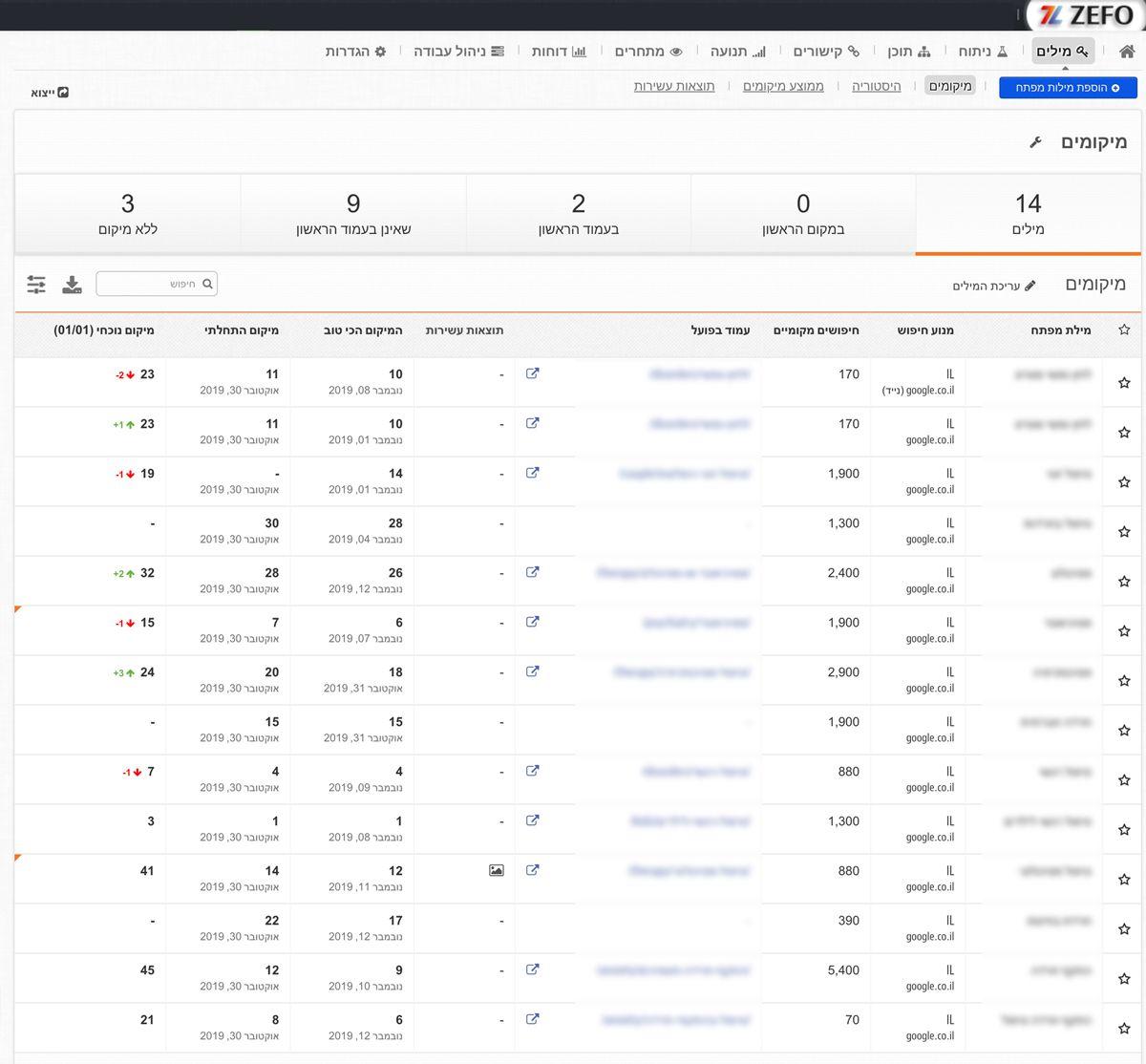Click the wrench icon beside מיקומים title
The width and height of the screenshot is (1146, 1064).
tap(1036, 142)
